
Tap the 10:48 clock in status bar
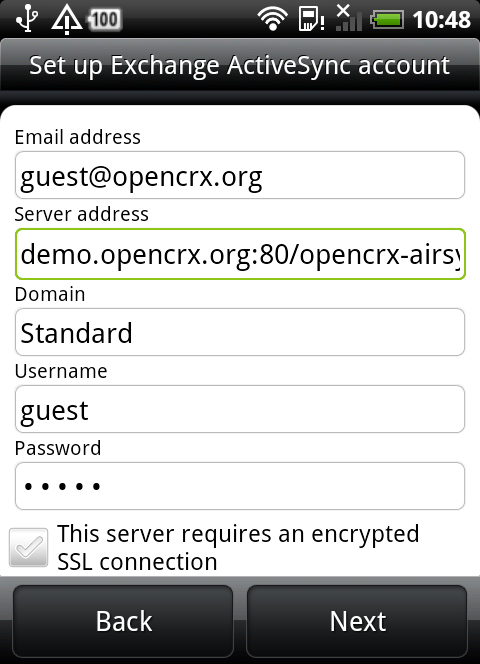441,20
